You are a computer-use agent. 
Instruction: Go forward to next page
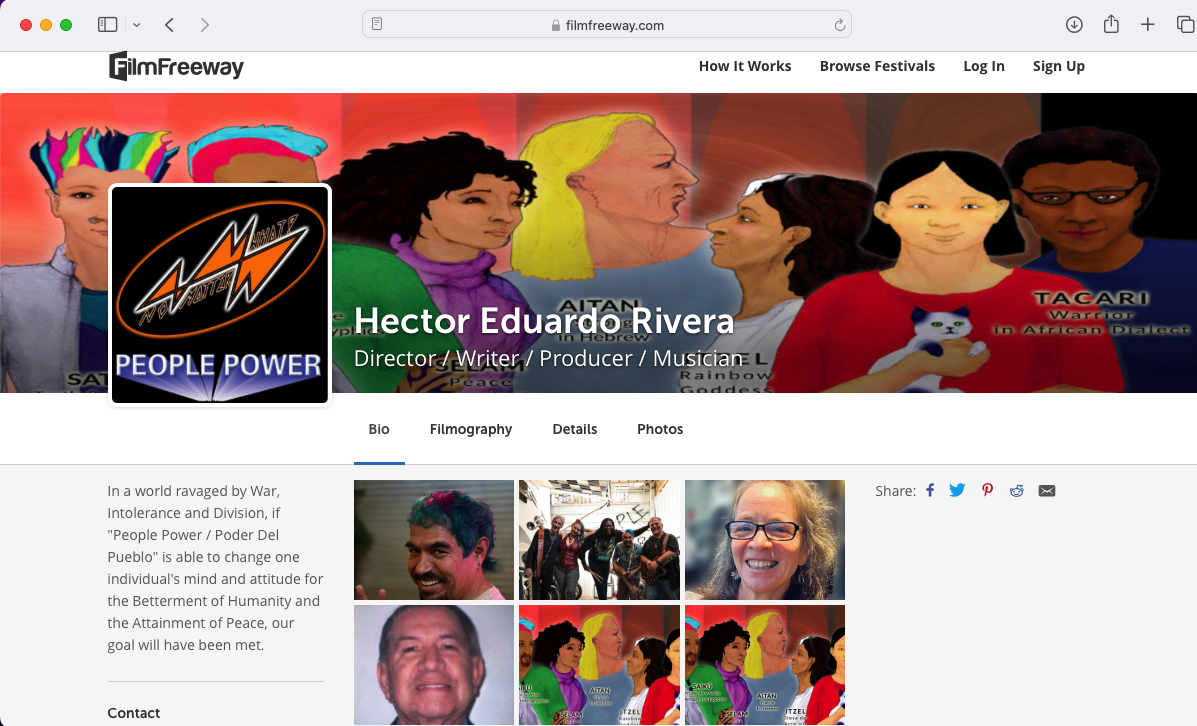point(204,24)
